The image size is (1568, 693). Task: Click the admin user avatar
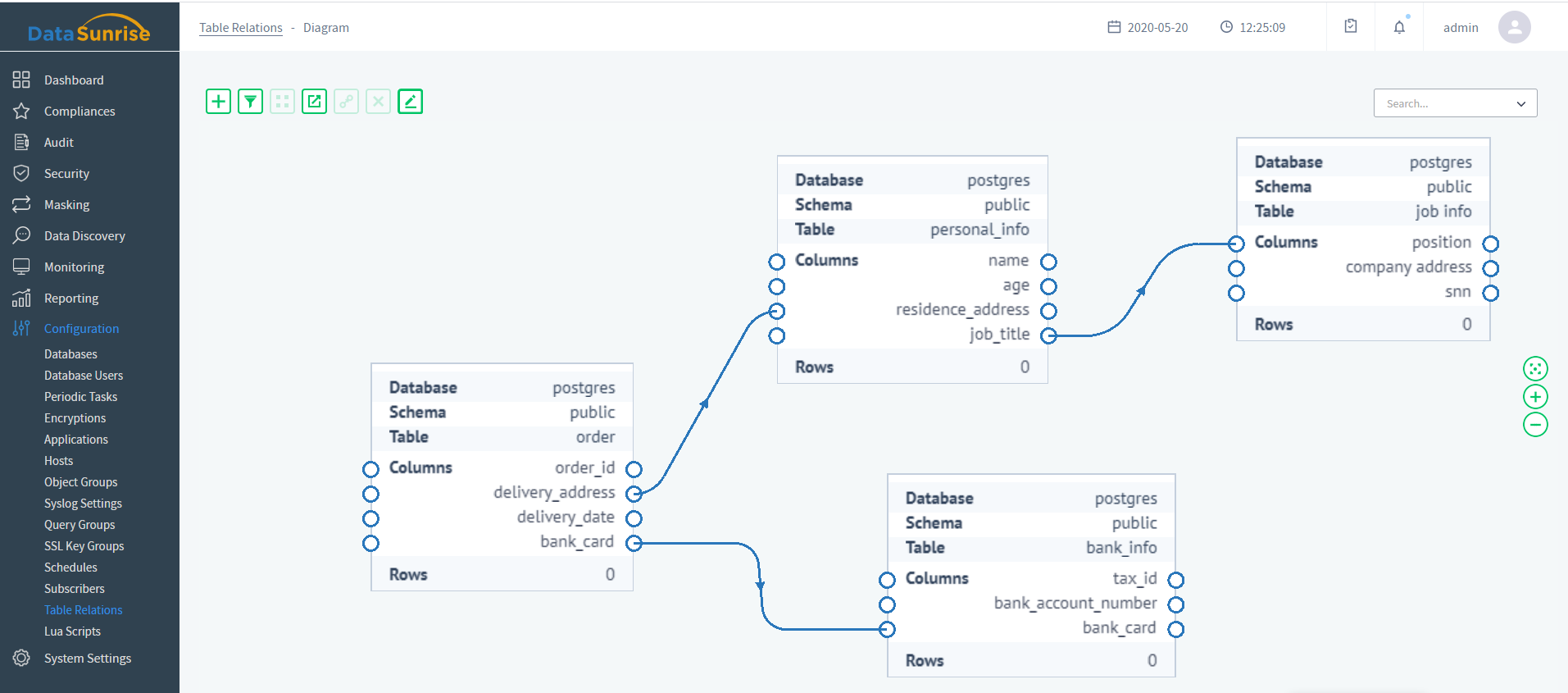(x=1514, y=27)
